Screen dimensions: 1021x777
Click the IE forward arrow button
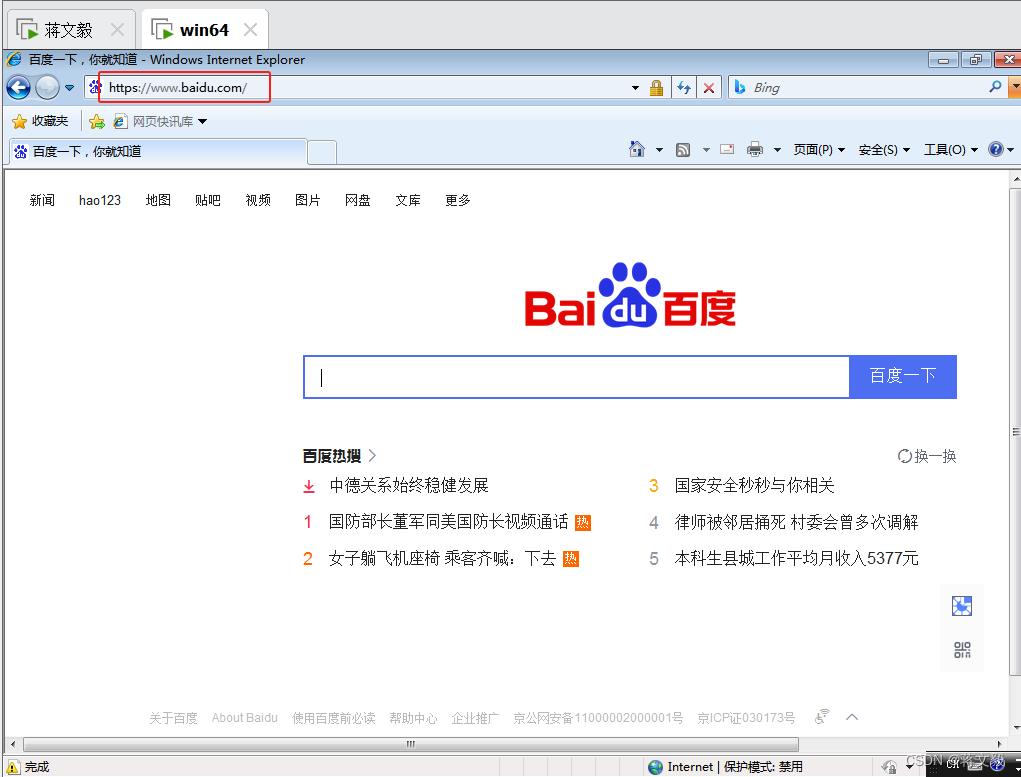[x=47, y=87]
